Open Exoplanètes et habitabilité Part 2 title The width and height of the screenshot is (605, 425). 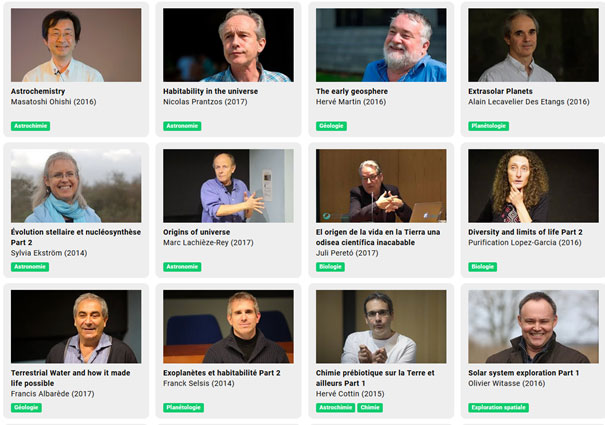click(x=221, y=373)
